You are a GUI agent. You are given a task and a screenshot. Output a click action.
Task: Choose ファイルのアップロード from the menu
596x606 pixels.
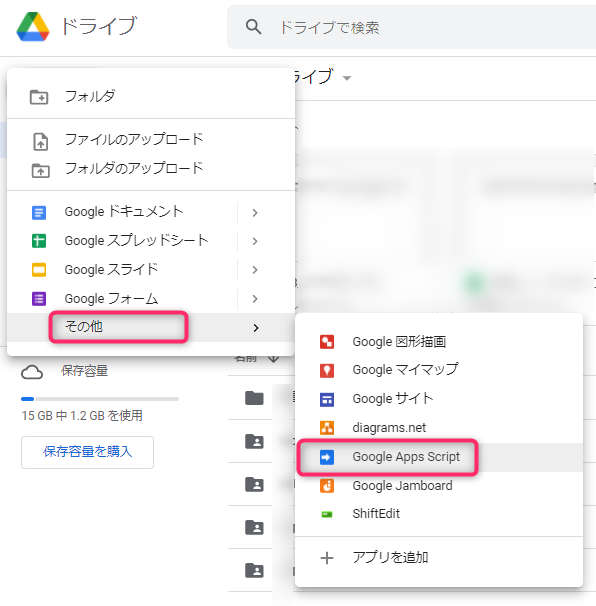coord(151,140)
